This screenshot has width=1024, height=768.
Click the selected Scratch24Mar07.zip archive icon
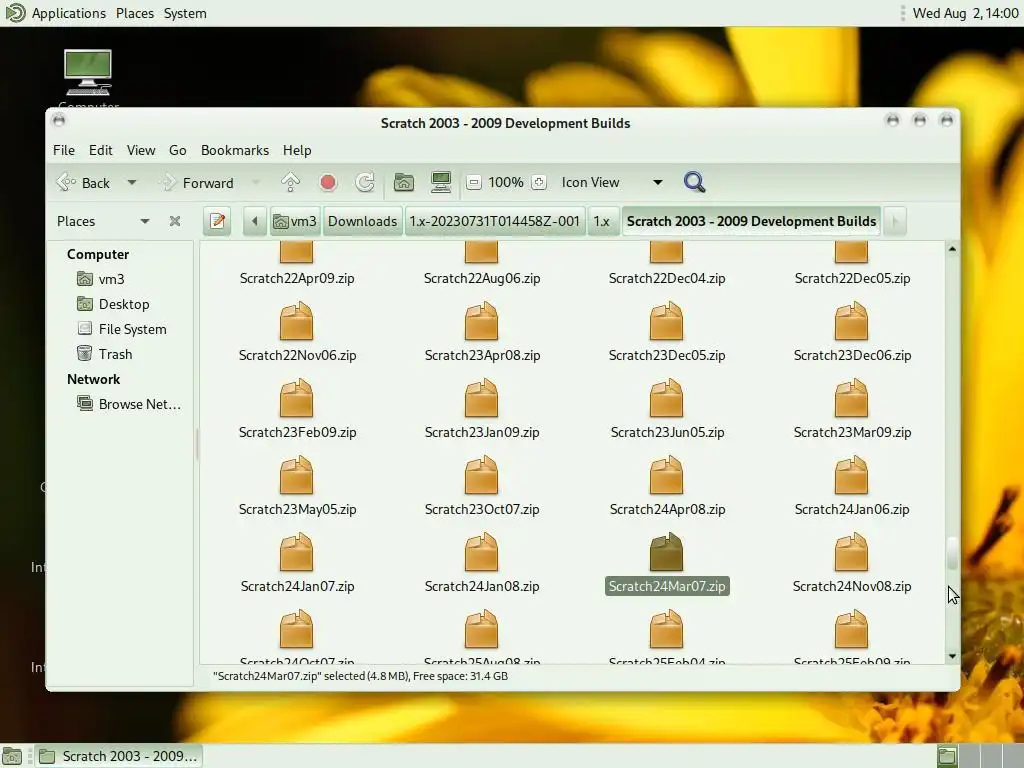(x=667, y=552)
